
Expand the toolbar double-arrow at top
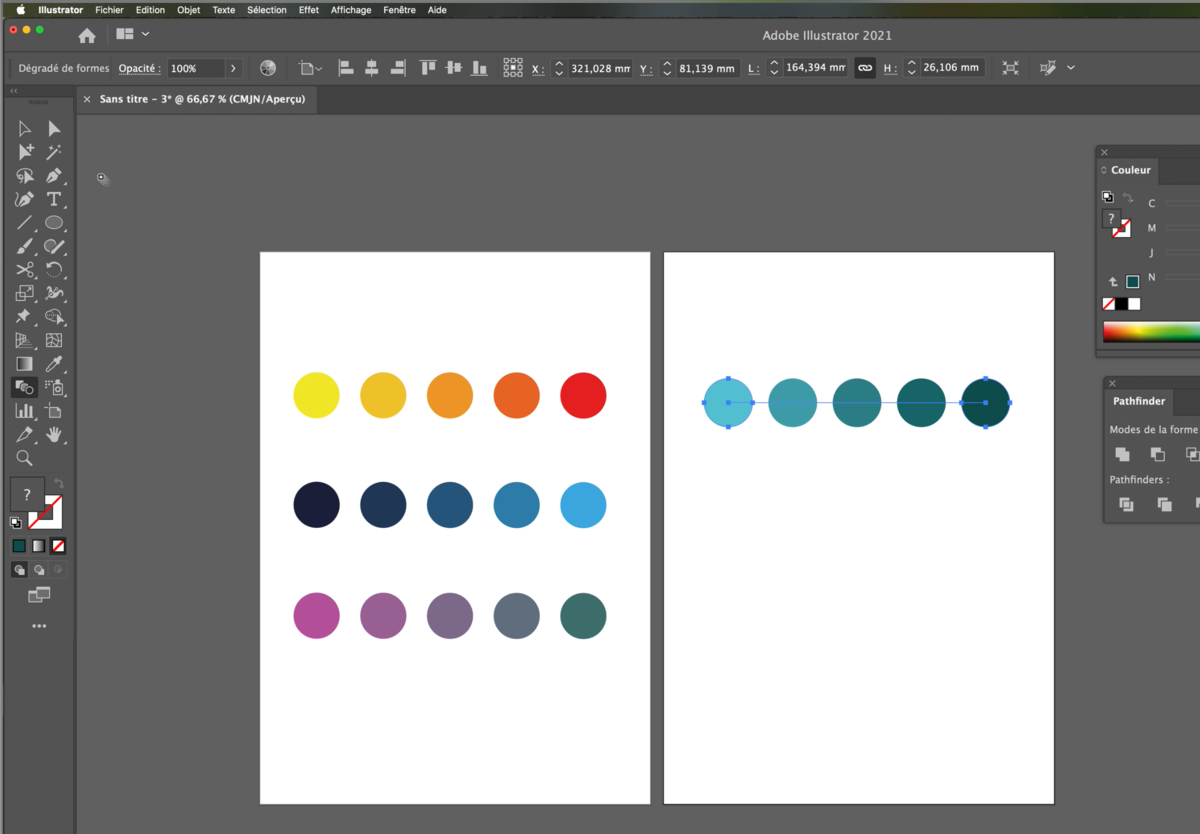click(x=14, y=91)
